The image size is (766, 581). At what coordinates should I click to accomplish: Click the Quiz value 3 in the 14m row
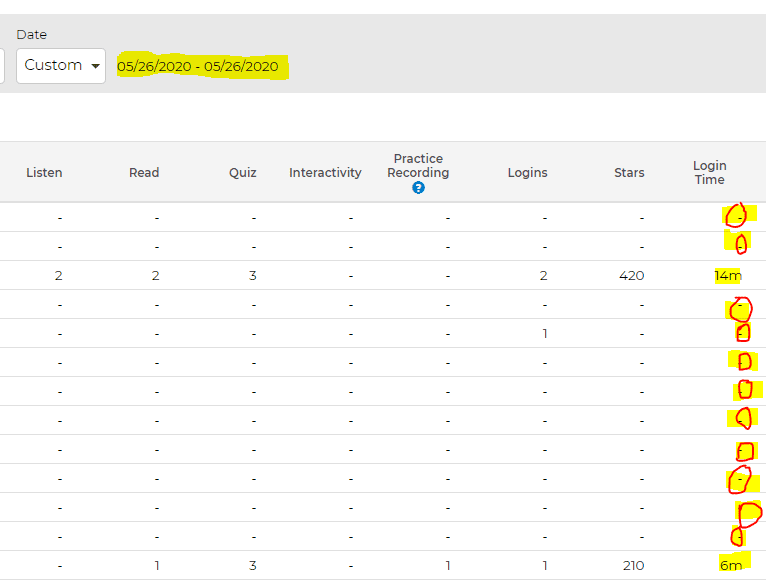[253, 276]
